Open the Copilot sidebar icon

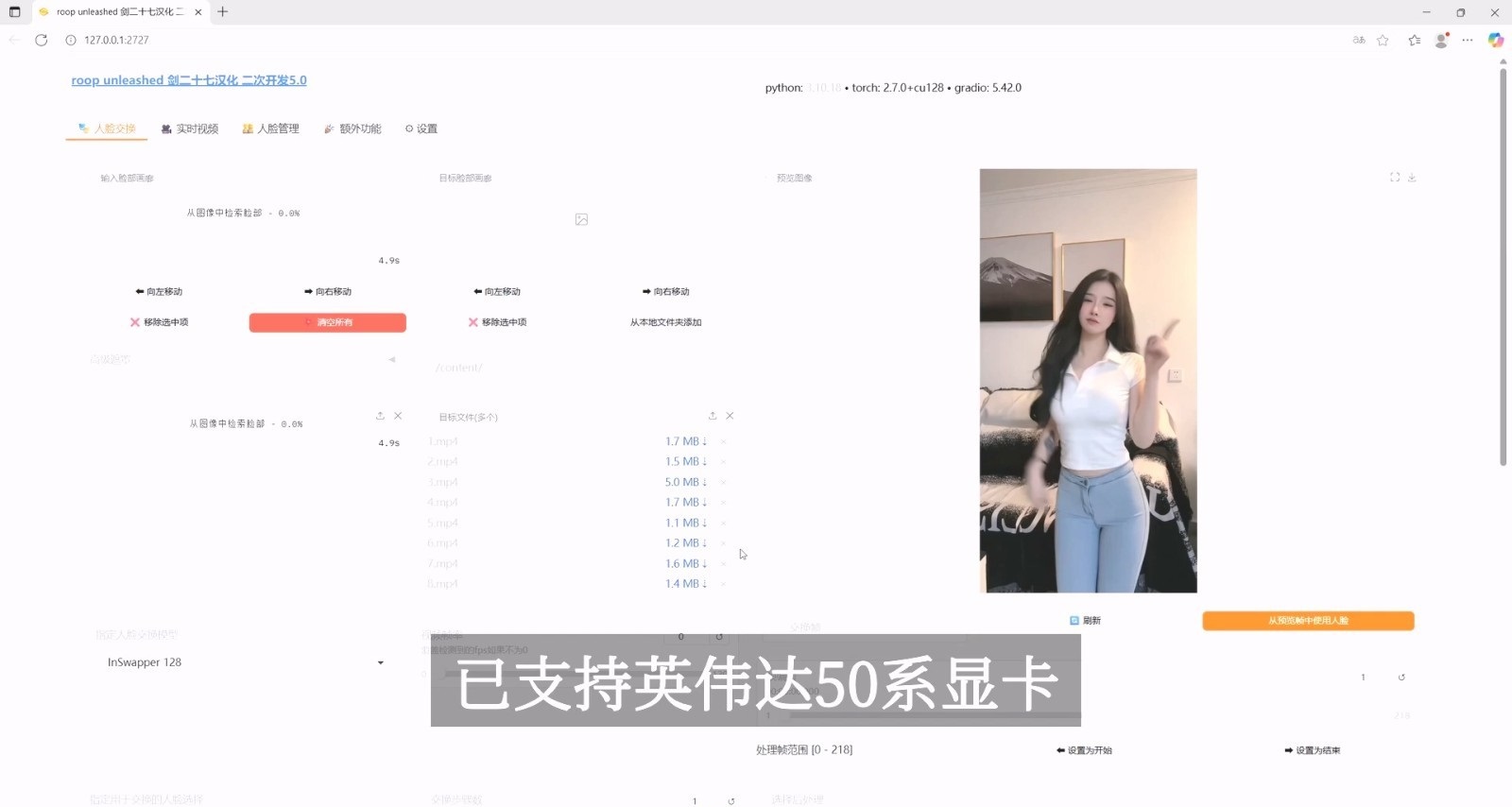pos(1495,40)
